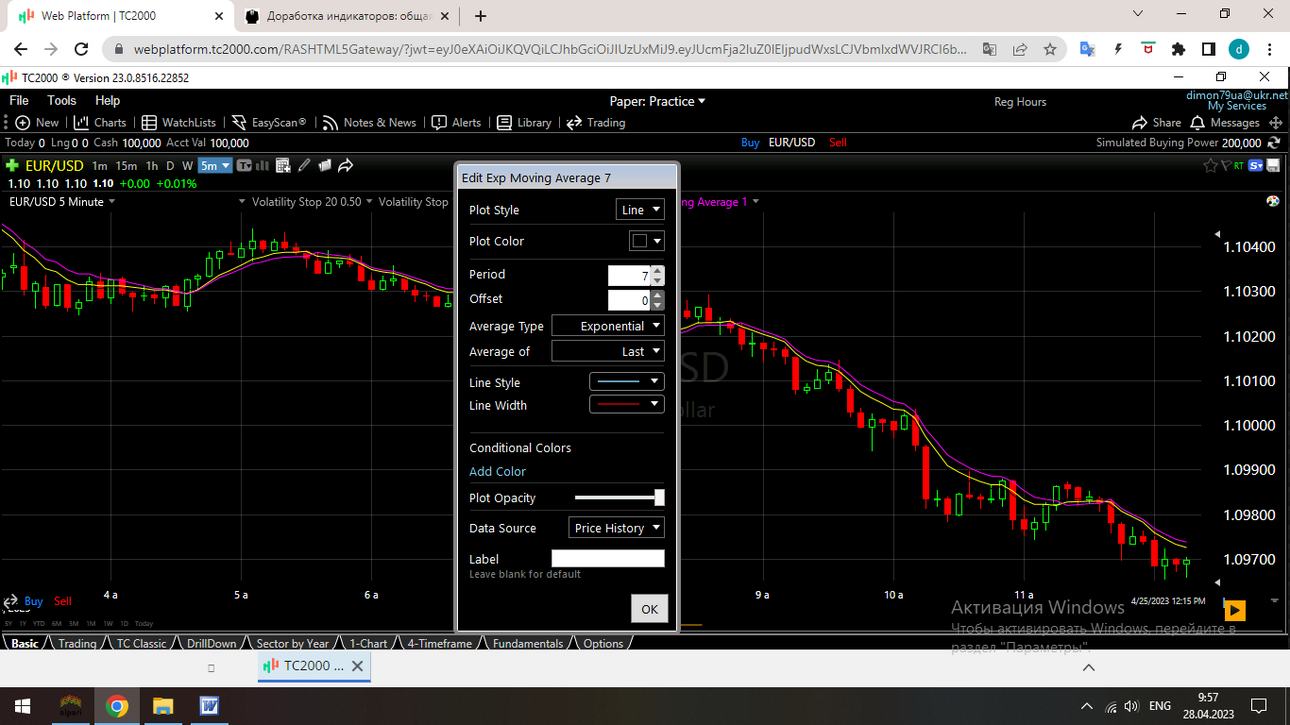
Task: Open the Line Style dropdown
Action: tap(627, 382)
